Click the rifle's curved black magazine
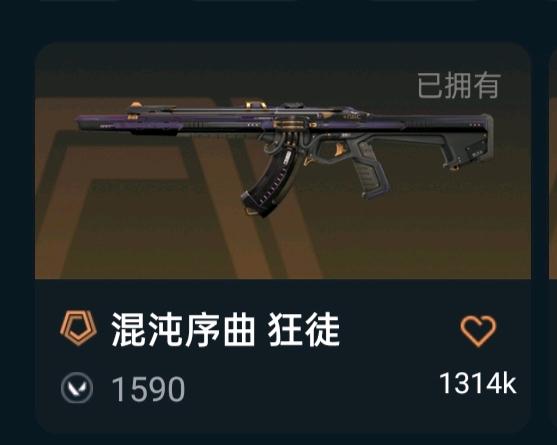This screenshot has height=445, width=557. 266,183
